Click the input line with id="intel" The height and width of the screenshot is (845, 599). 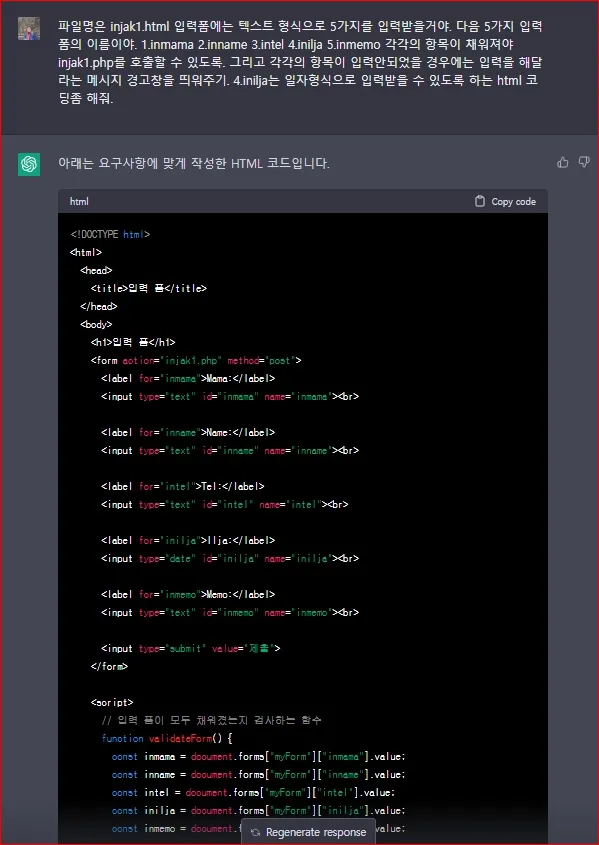coord(225,504)
